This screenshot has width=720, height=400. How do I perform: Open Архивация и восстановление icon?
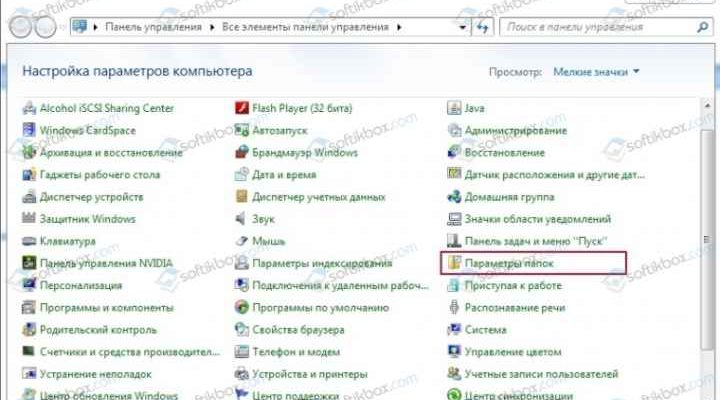29,152
